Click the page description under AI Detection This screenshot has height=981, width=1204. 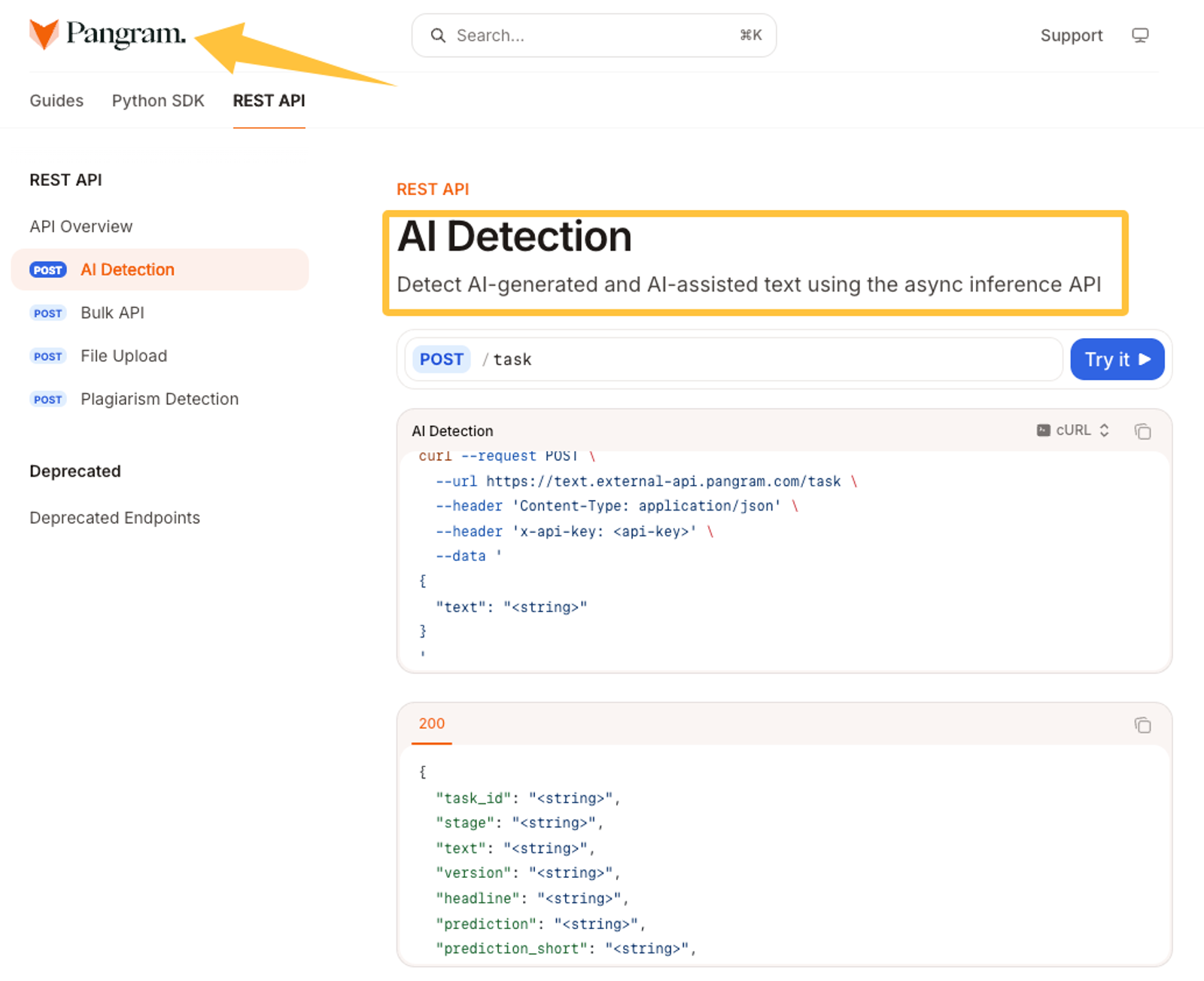tap(749, 285)
